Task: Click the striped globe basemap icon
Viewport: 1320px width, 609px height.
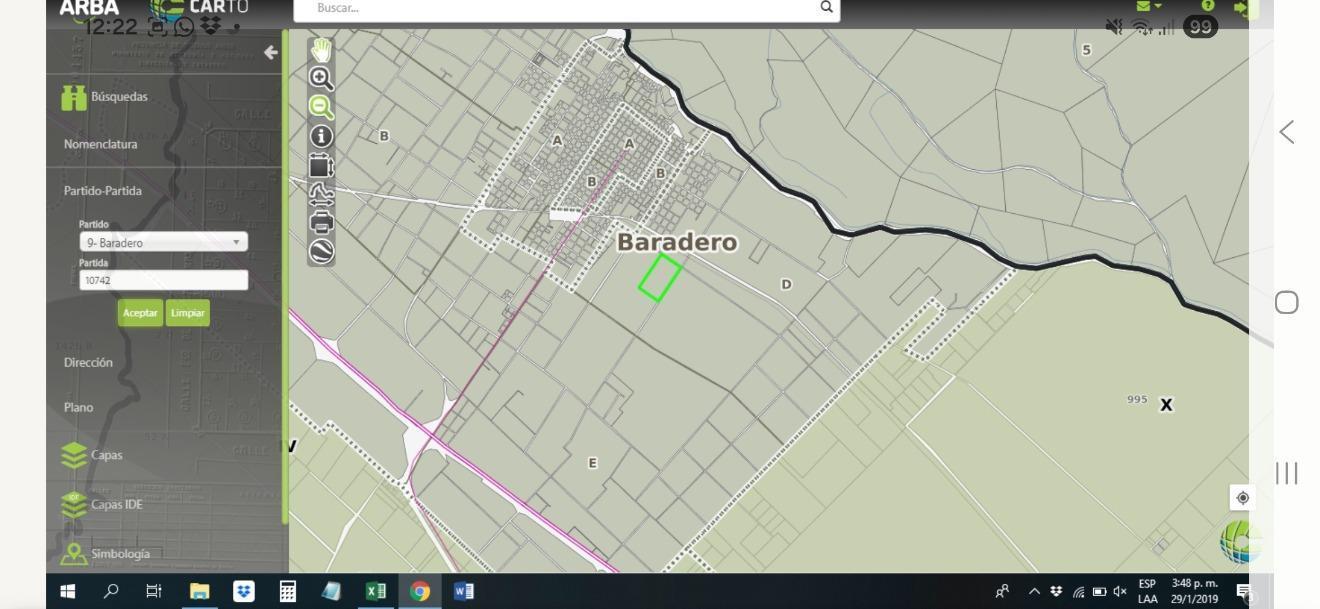Action: click(x=321, y=251)
